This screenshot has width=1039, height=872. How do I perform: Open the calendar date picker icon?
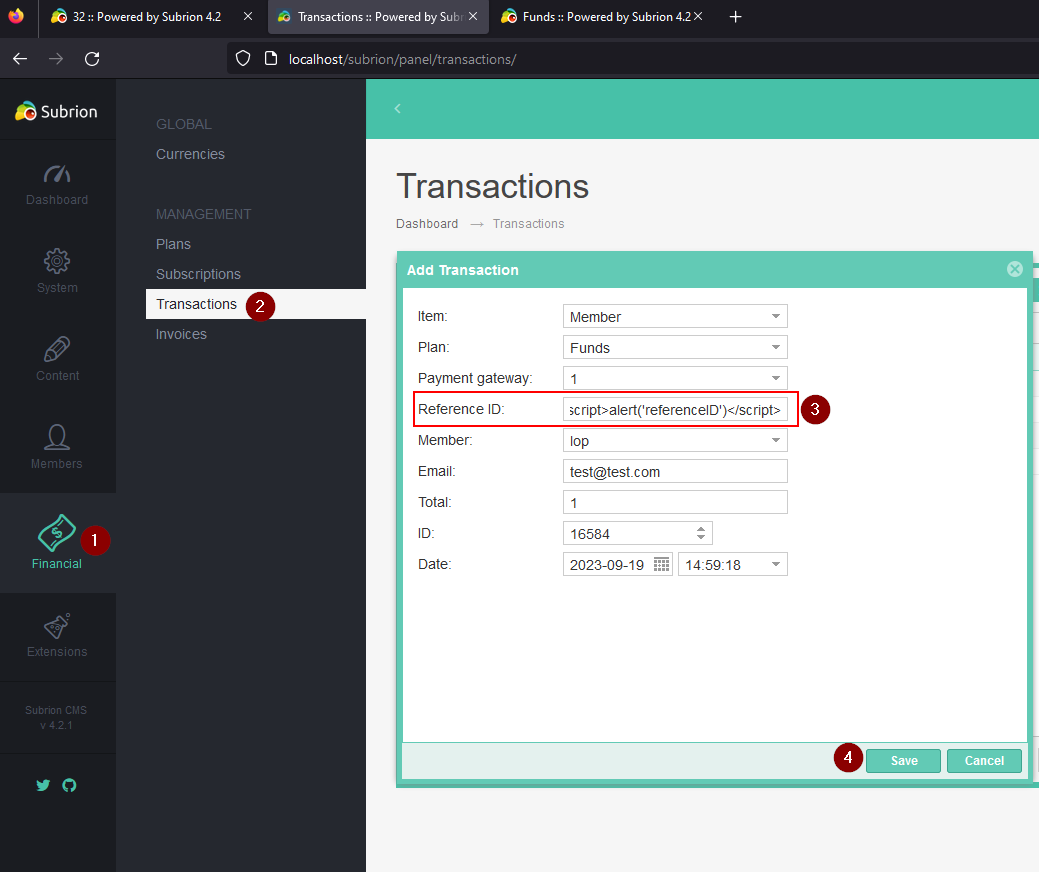662,564
